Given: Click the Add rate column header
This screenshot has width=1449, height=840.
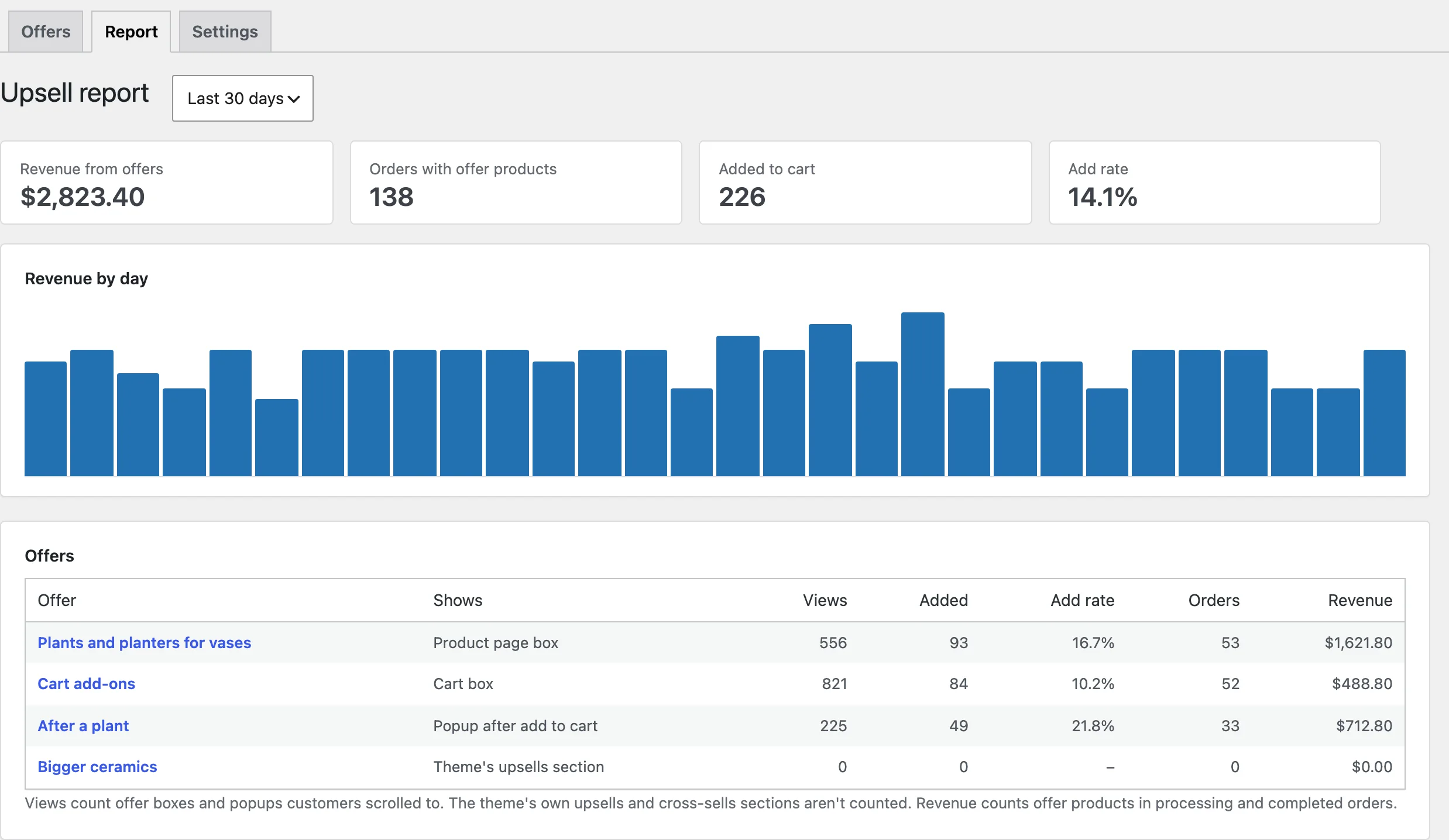Looking at the screenshot, I should click(x=1082, y=600).
